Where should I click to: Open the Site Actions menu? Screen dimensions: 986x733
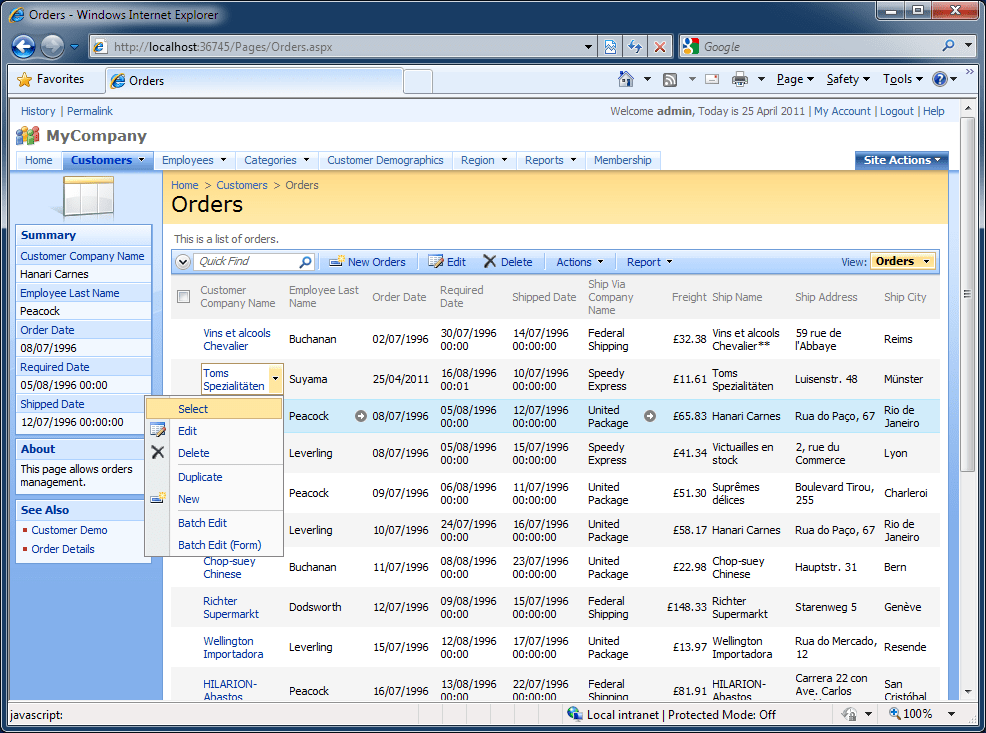coord(902,160)
